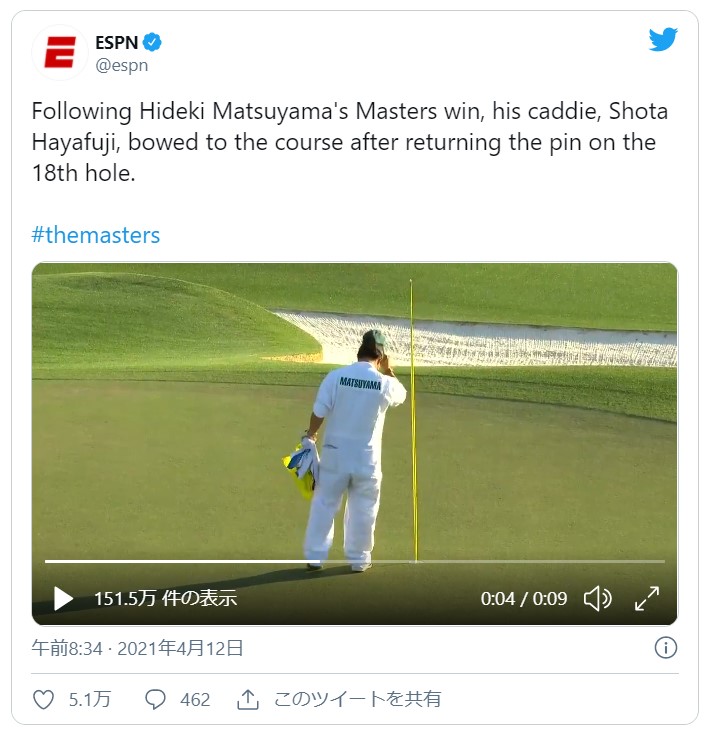Click the share upload arrow icon
This screenshot has height=735, width=707.
coord(248,700)
